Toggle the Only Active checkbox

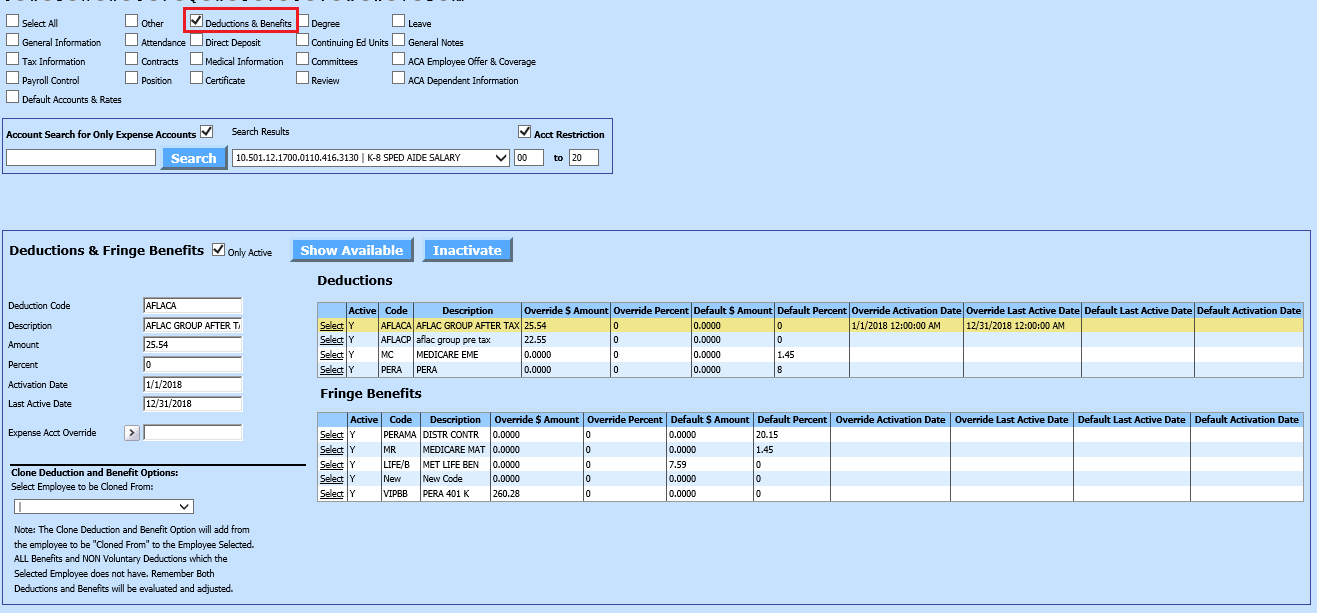(x=219, y=251)
